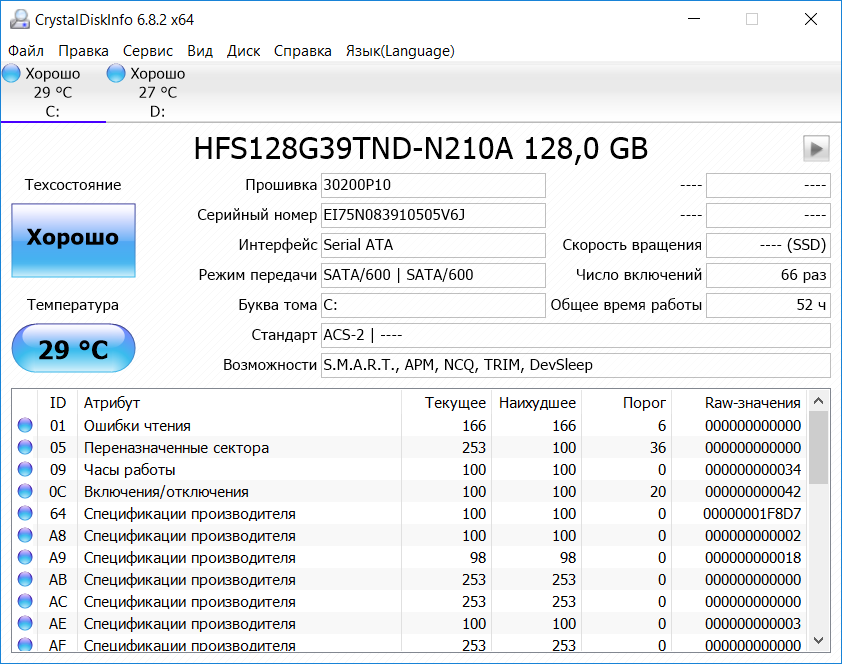Viewport: 842px width, 664px height.
Task: Click raw value 000000000042
Action: click(753, 492)
